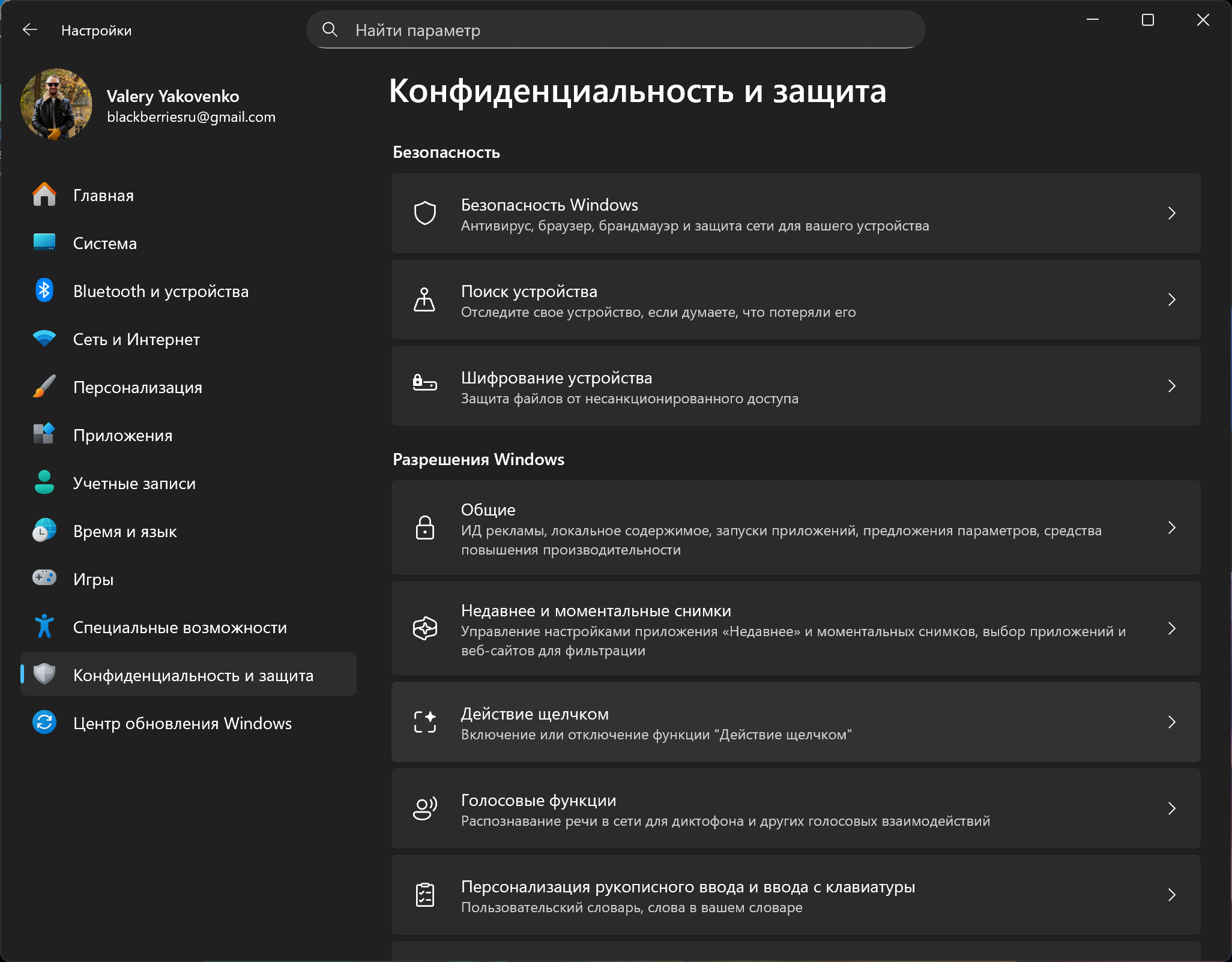The image size is (1232, 962).
Task: Click the Recall icon of Недавнее и моментальные снимки
Action: (x=425, y=628)
